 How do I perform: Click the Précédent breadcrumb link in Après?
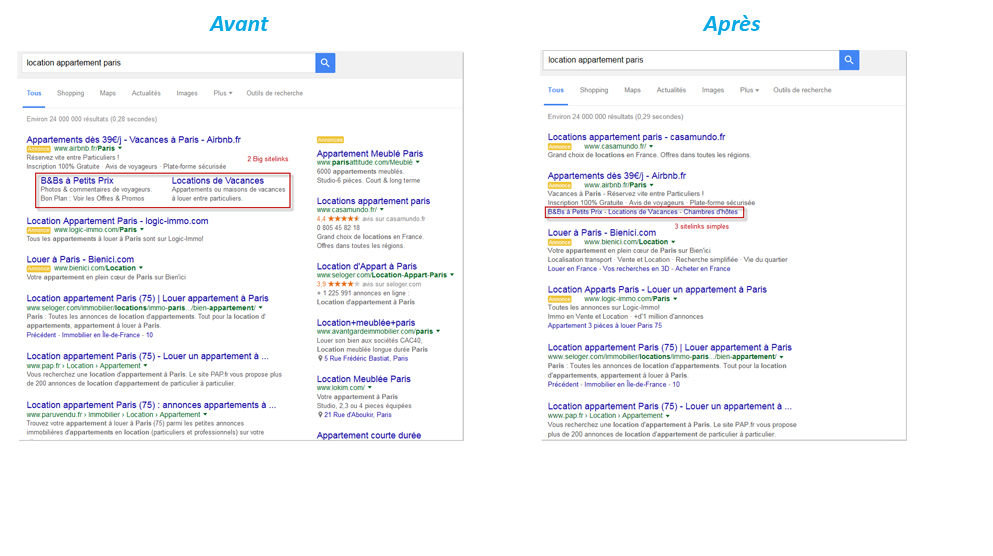[x=563, y=384]
